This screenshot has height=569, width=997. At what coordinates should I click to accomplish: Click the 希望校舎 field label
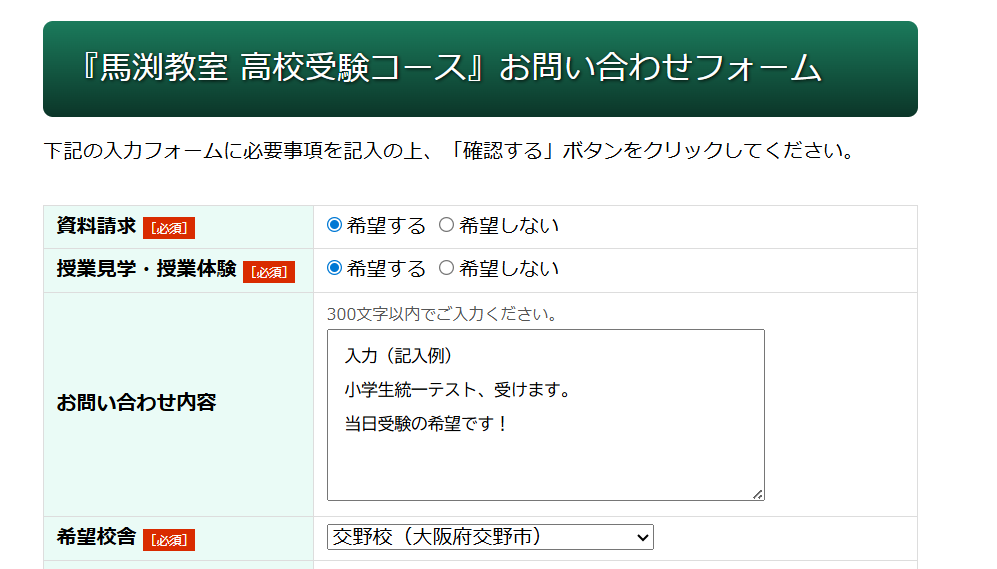[x=96, y=538]
